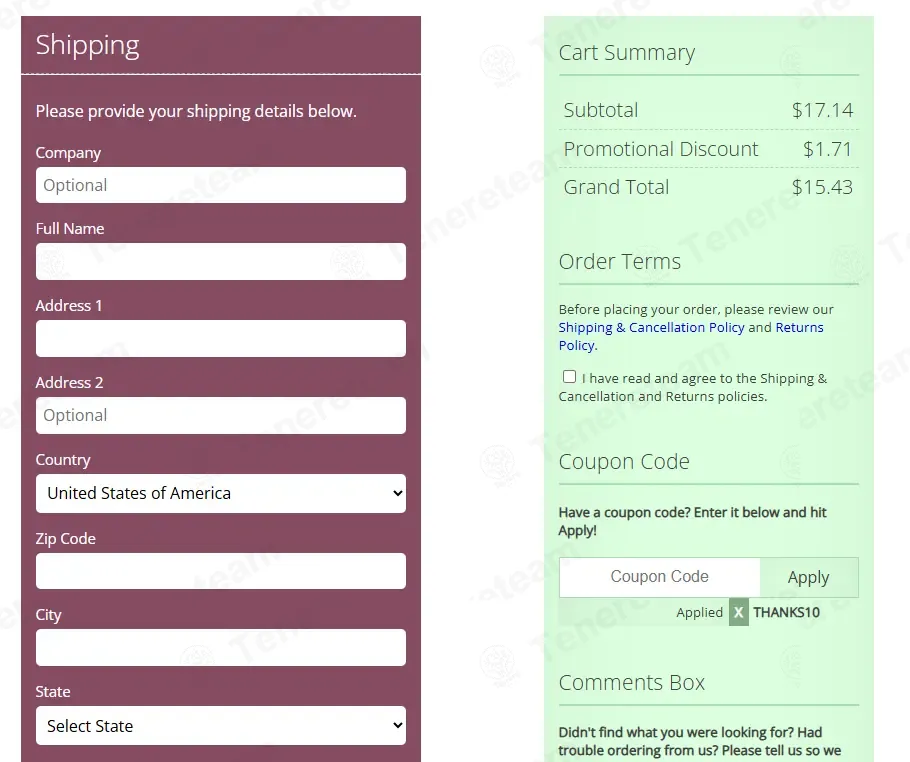Click the optional Address 2 field
Image resolution: width=910 pixels, height=762 pixels.
[220, 416]
